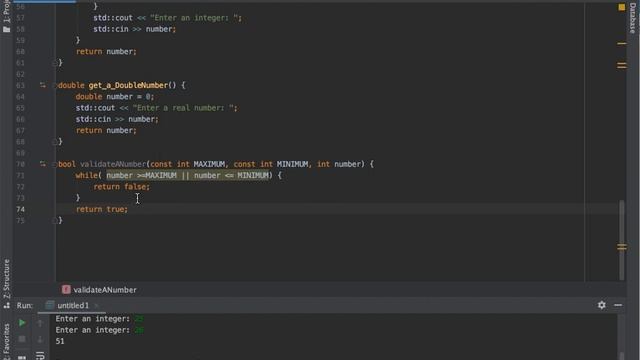Screen dimensions: 640x360
Task: Jump to double warning mark near line 61
Action: pos(622,65)
